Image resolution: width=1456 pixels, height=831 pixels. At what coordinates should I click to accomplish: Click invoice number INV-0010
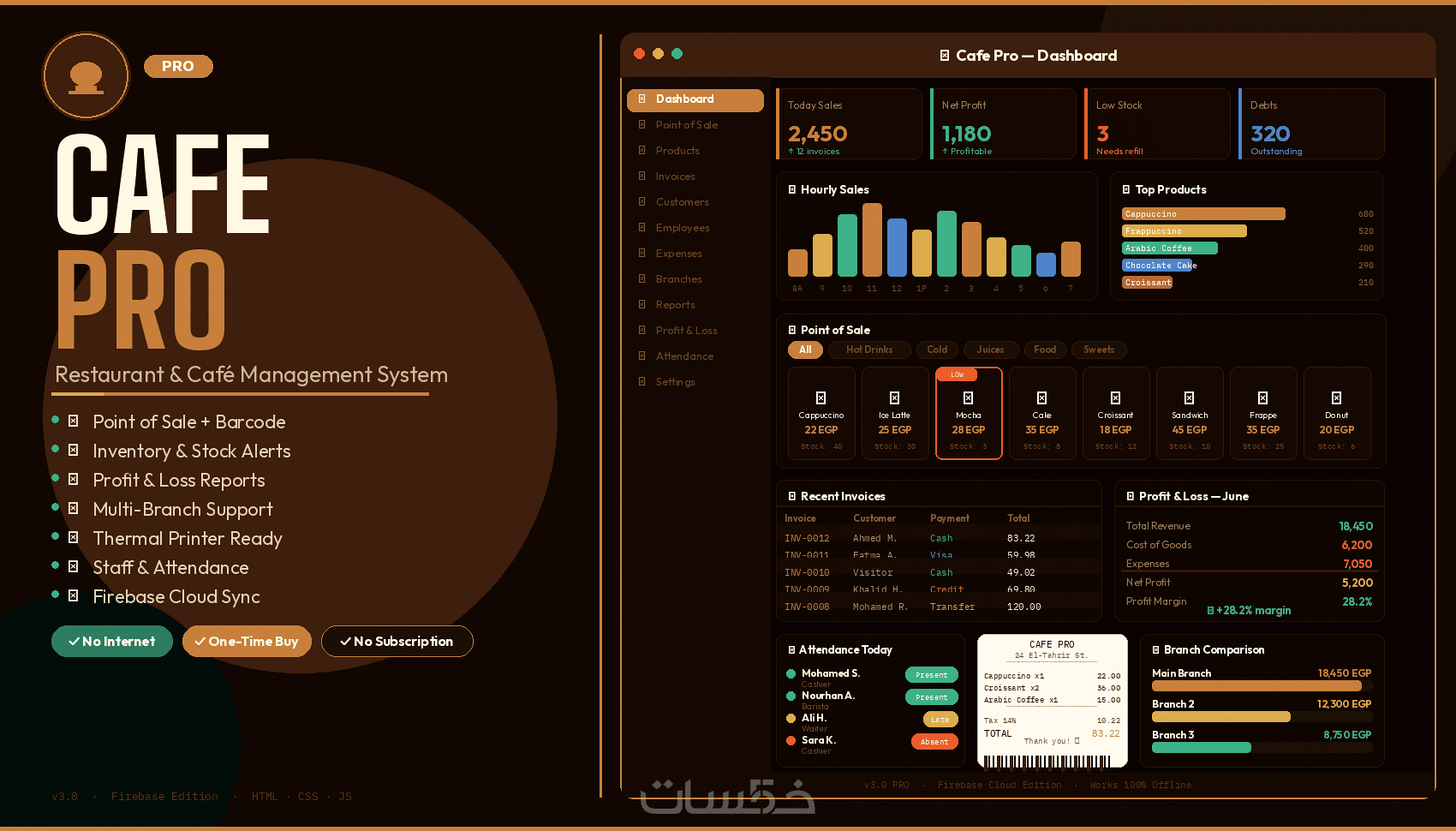click(807, 572)
